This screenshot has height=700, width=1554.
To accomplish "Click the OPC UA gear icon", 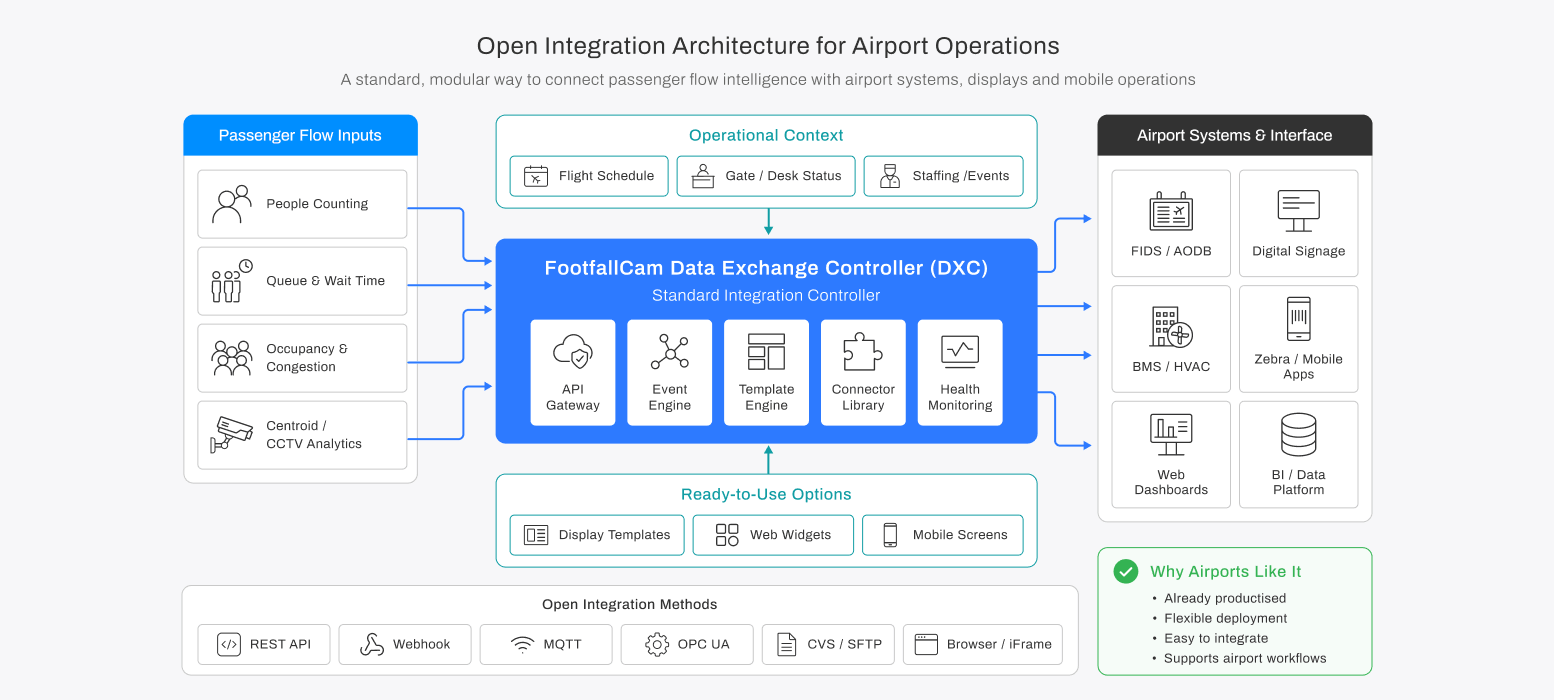I will 657,645.
